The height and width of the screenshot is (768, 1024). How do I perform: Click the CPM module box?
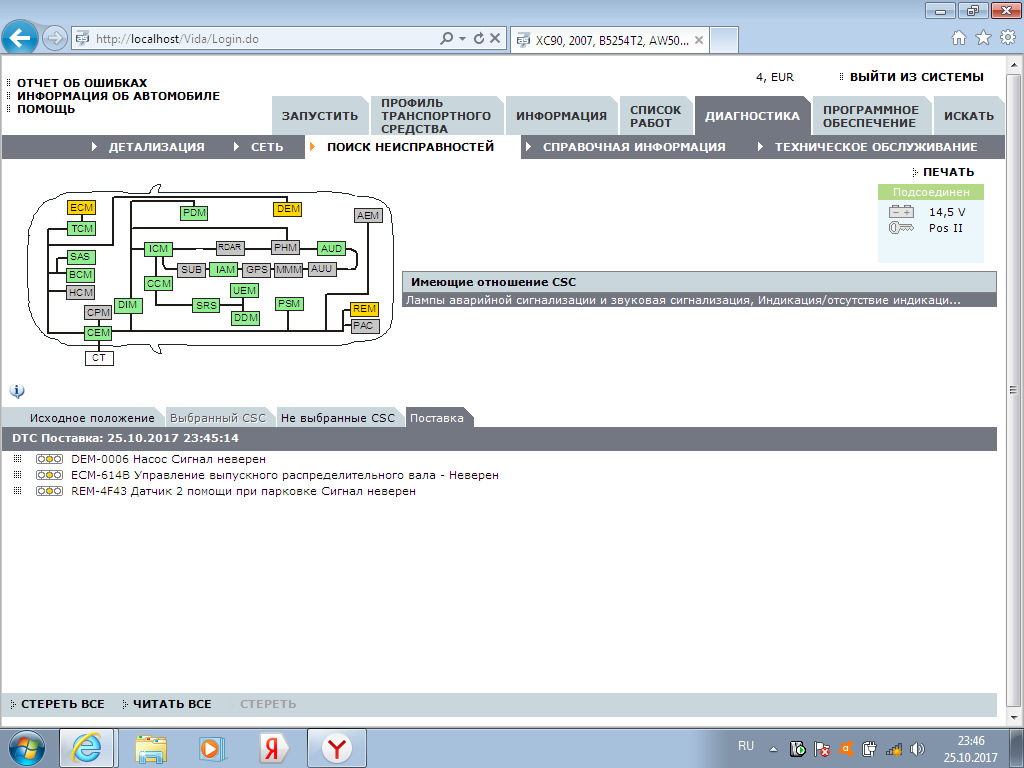click(x=99, y=313)
